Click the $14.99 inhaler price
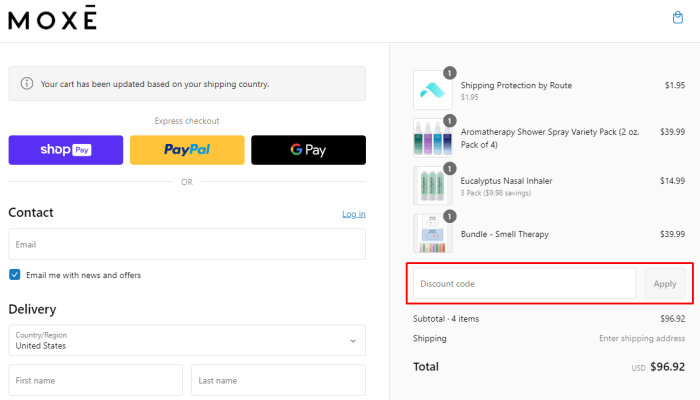 tap(672, 181)
